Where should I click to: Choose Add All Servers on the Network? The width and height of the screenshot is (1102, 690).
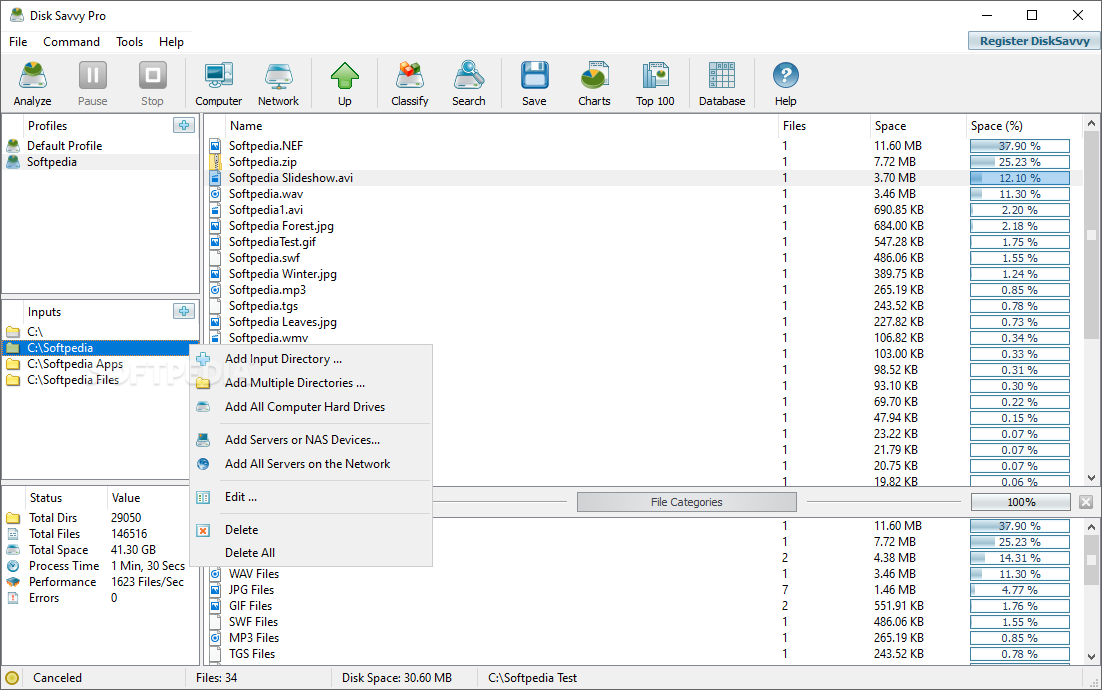[311, 464]
